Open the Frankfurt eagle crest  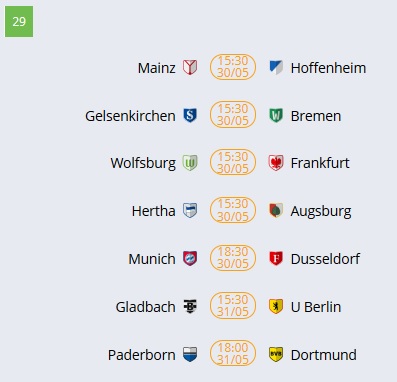click(x=276, y=163)
